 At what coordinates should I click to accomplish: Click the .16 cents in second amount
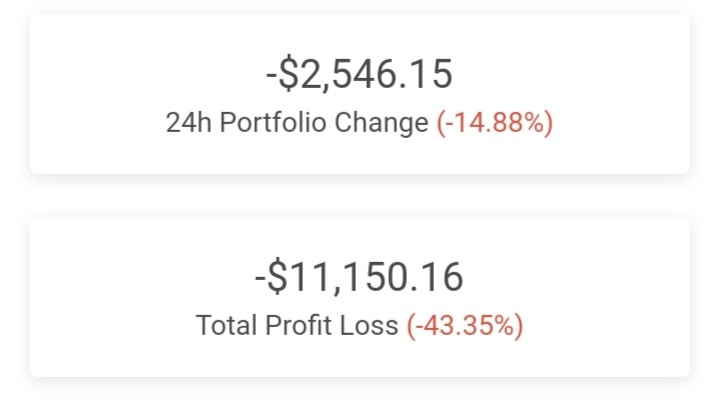point(437,277)
